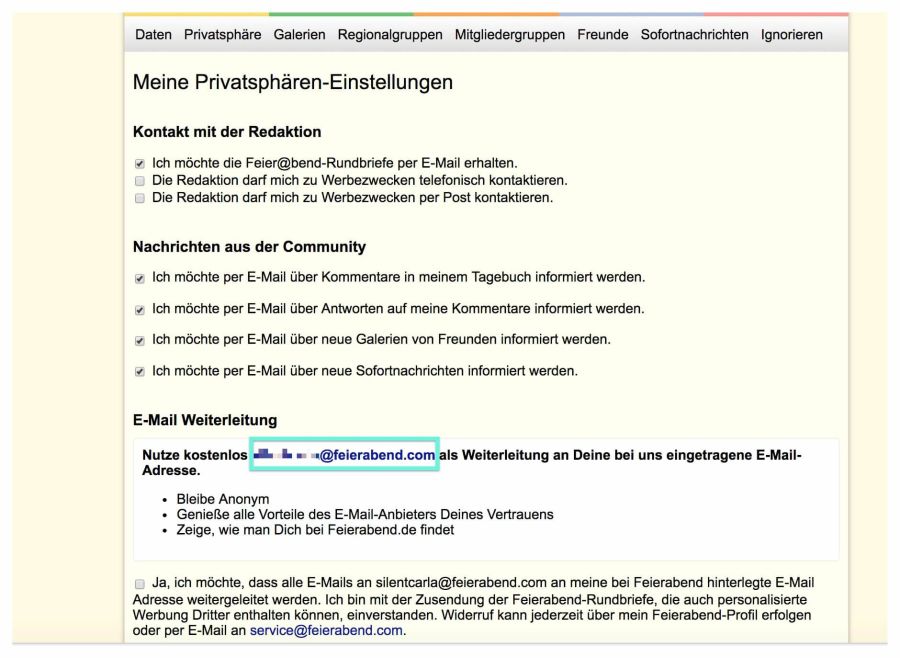
Task: Select the Mitgliedergruppen menu item
Action: [510, 33]
